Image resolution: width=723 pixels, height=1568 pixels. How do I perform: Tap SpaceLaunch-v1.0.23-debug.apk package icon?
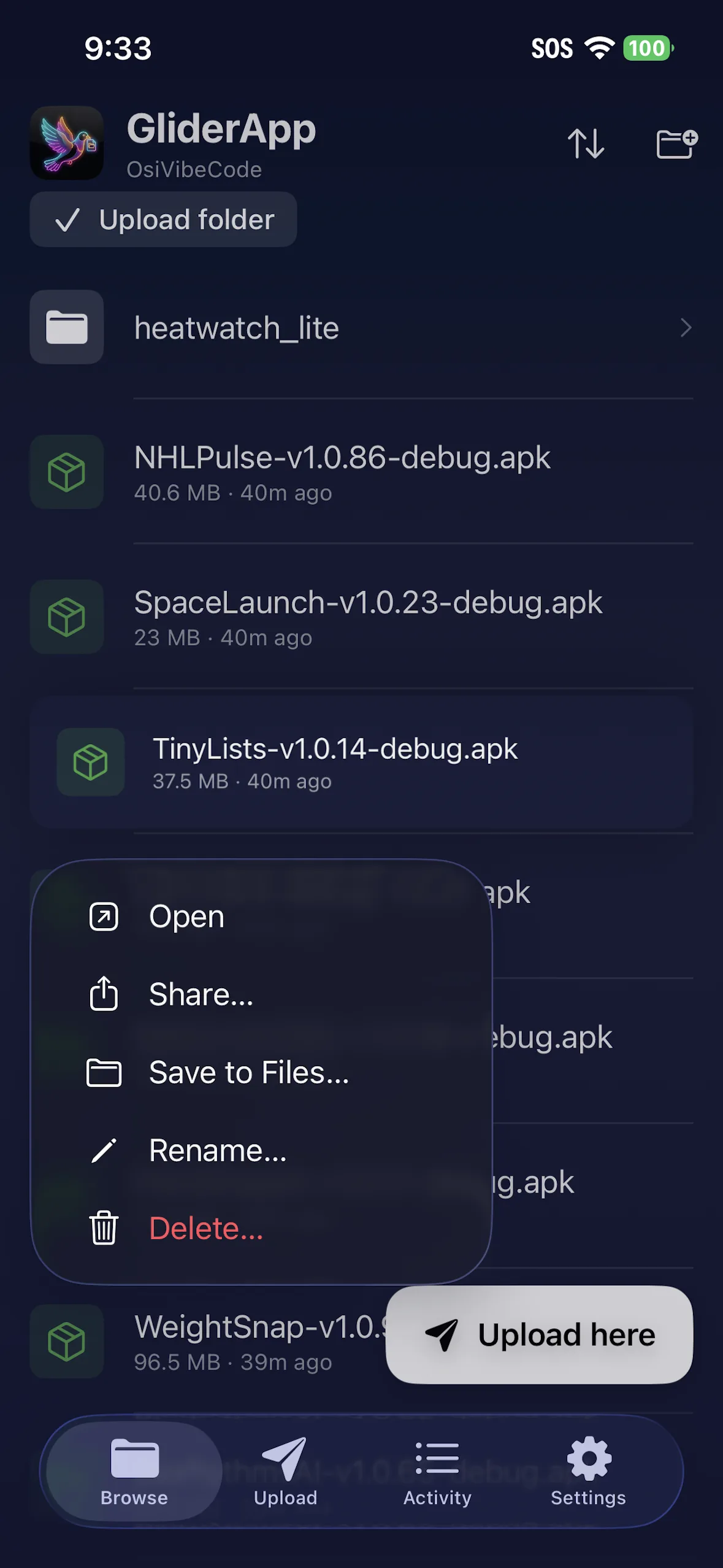67,617
